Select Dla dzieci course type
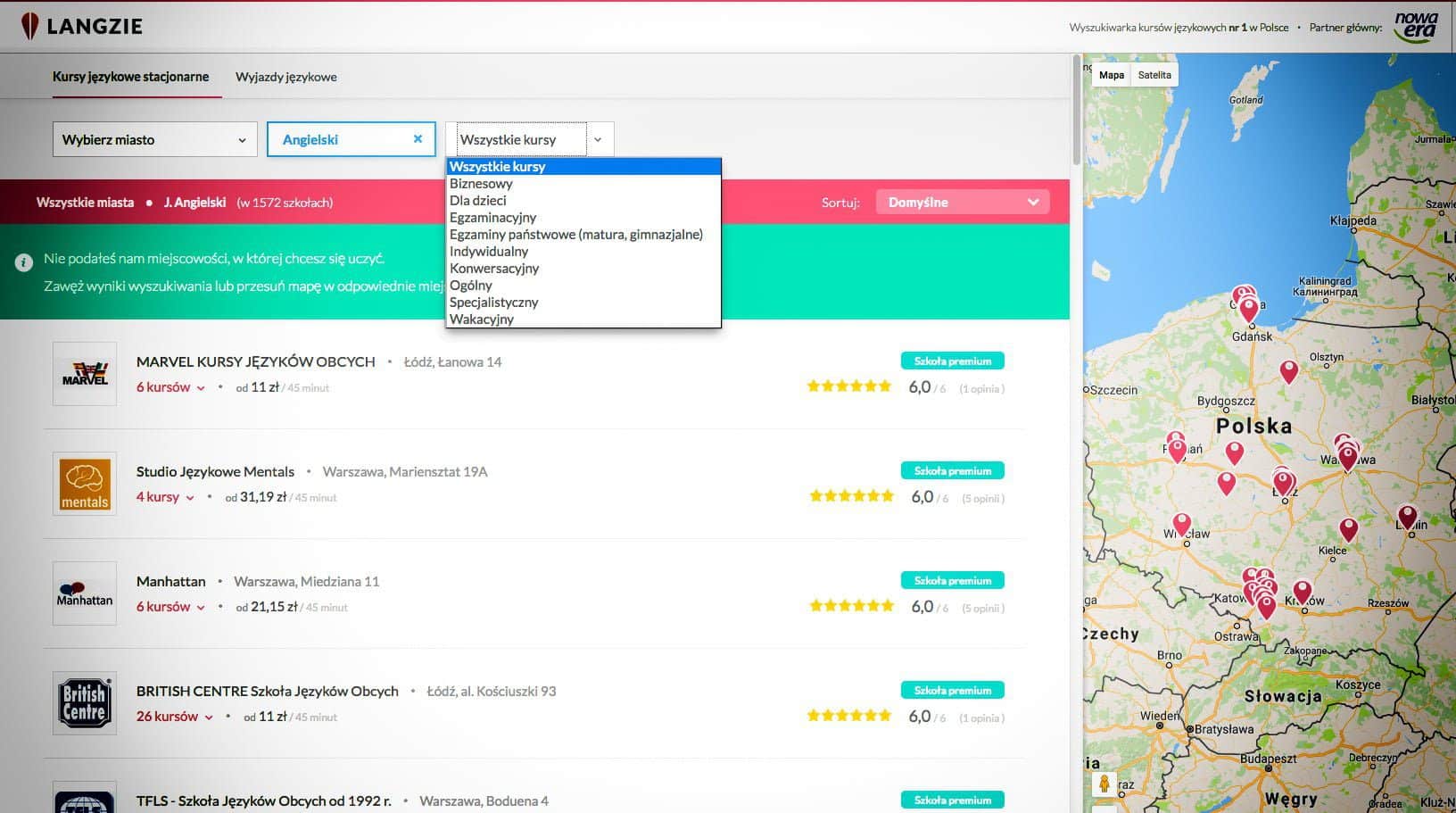Screen dimensions: 1456x813 (x=583, y=200)
